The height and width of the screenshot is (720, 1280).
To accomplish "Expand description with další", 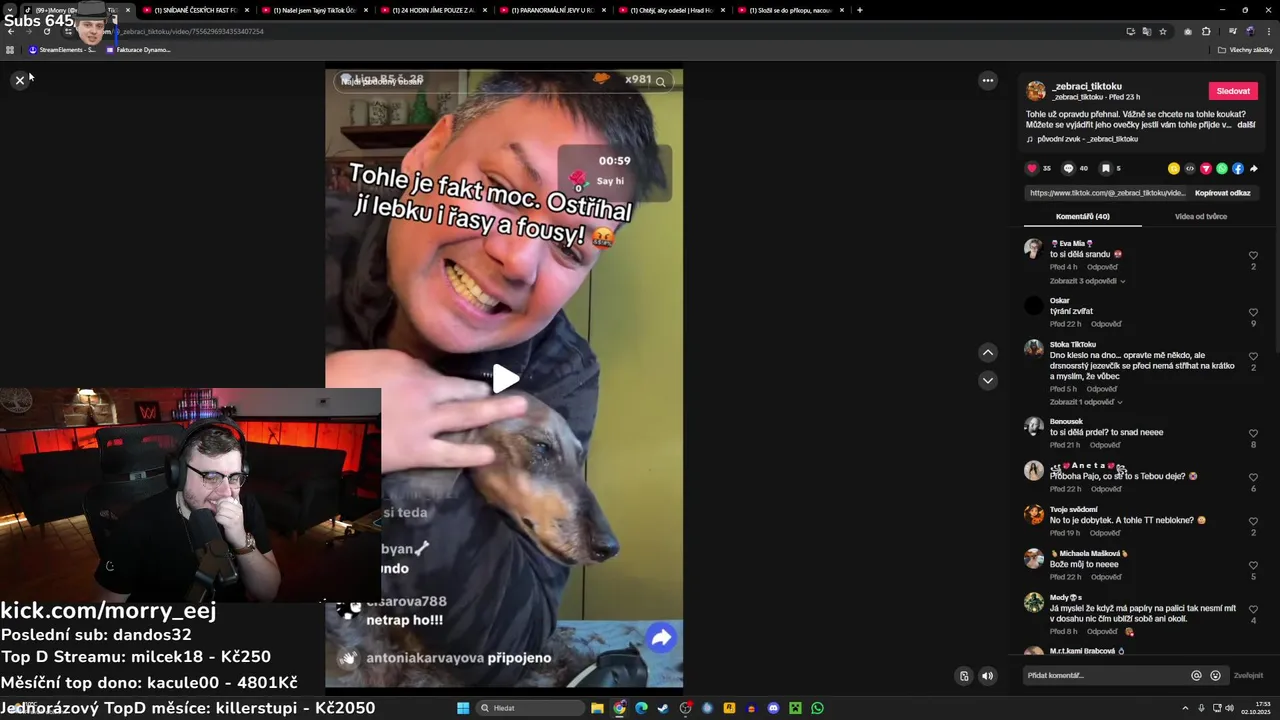I will (x=1246, y=125).
